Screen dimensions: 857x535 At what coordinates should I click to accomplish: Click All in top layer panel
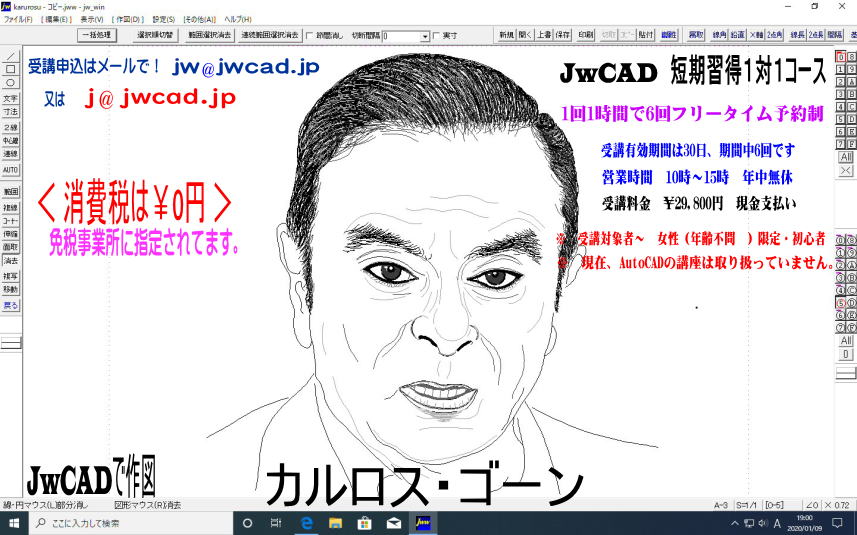pyautogui.click(x=846, y=157)
